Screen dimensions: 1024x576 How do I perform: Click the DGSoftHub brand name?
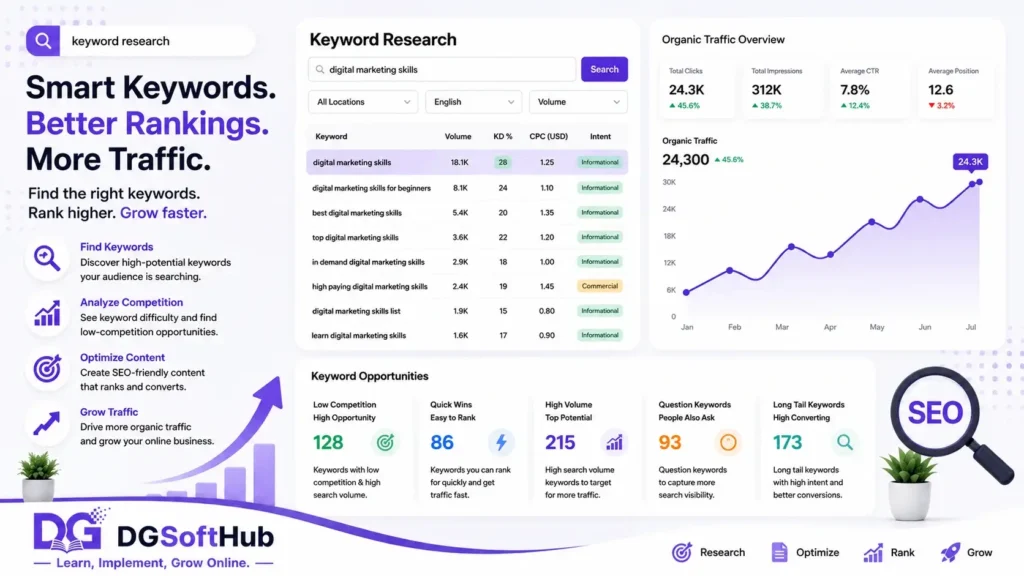click(x=195, y=537)
